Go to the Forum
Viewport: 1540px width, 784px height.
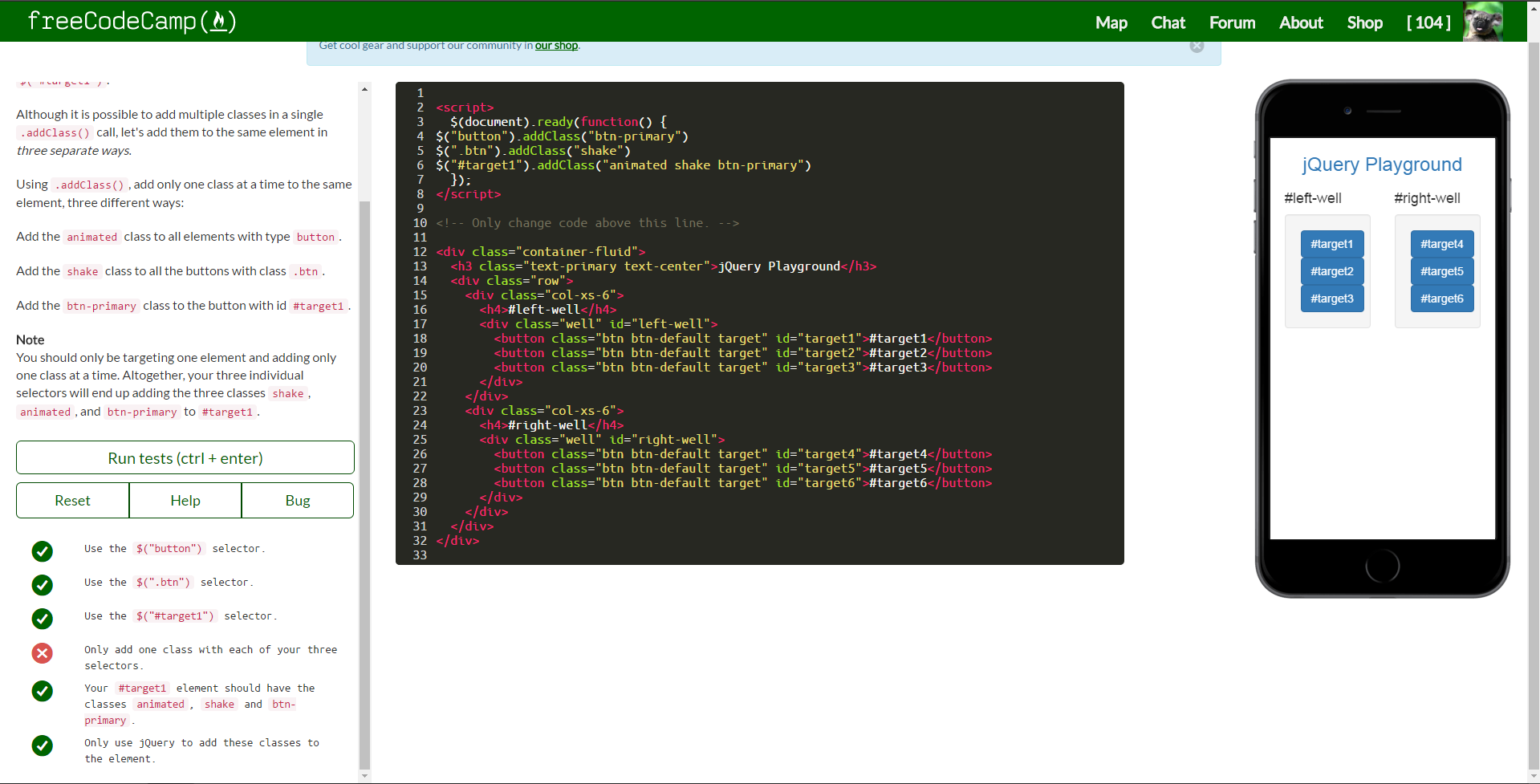point(1232,22)
